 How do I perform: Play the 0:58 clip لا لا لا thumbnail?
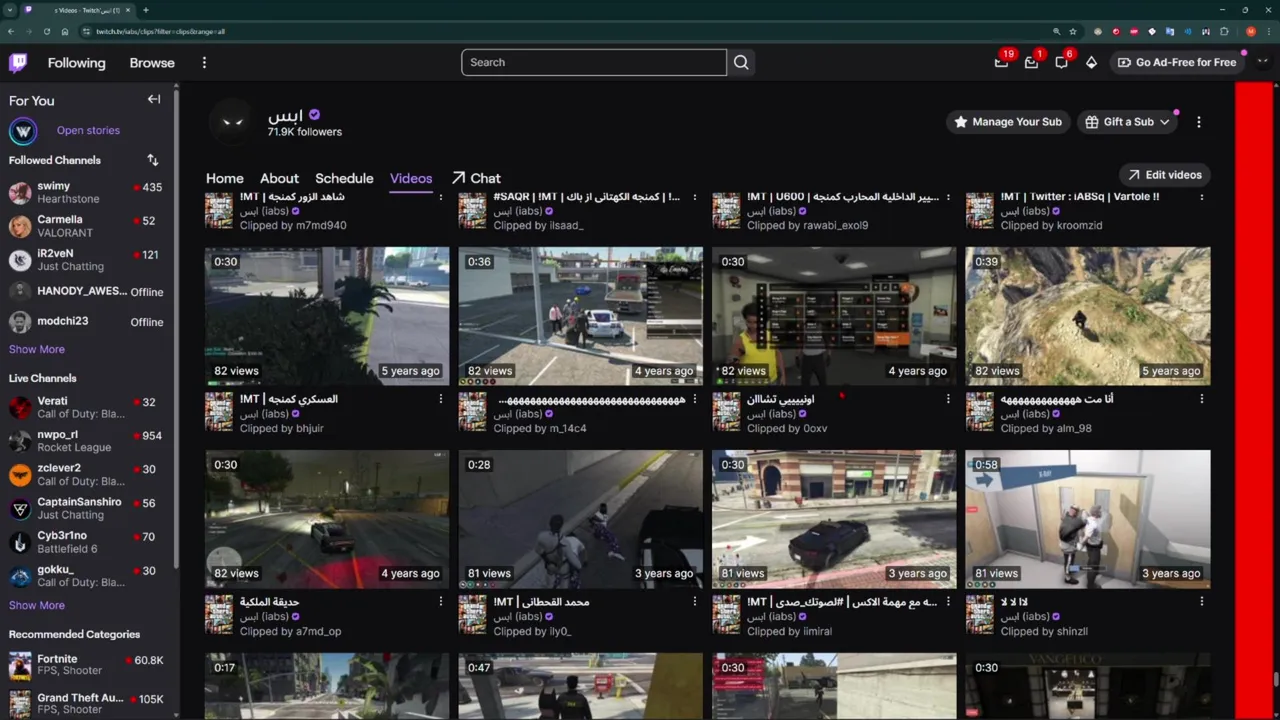pyautogui.click(x=1088, y=519)
